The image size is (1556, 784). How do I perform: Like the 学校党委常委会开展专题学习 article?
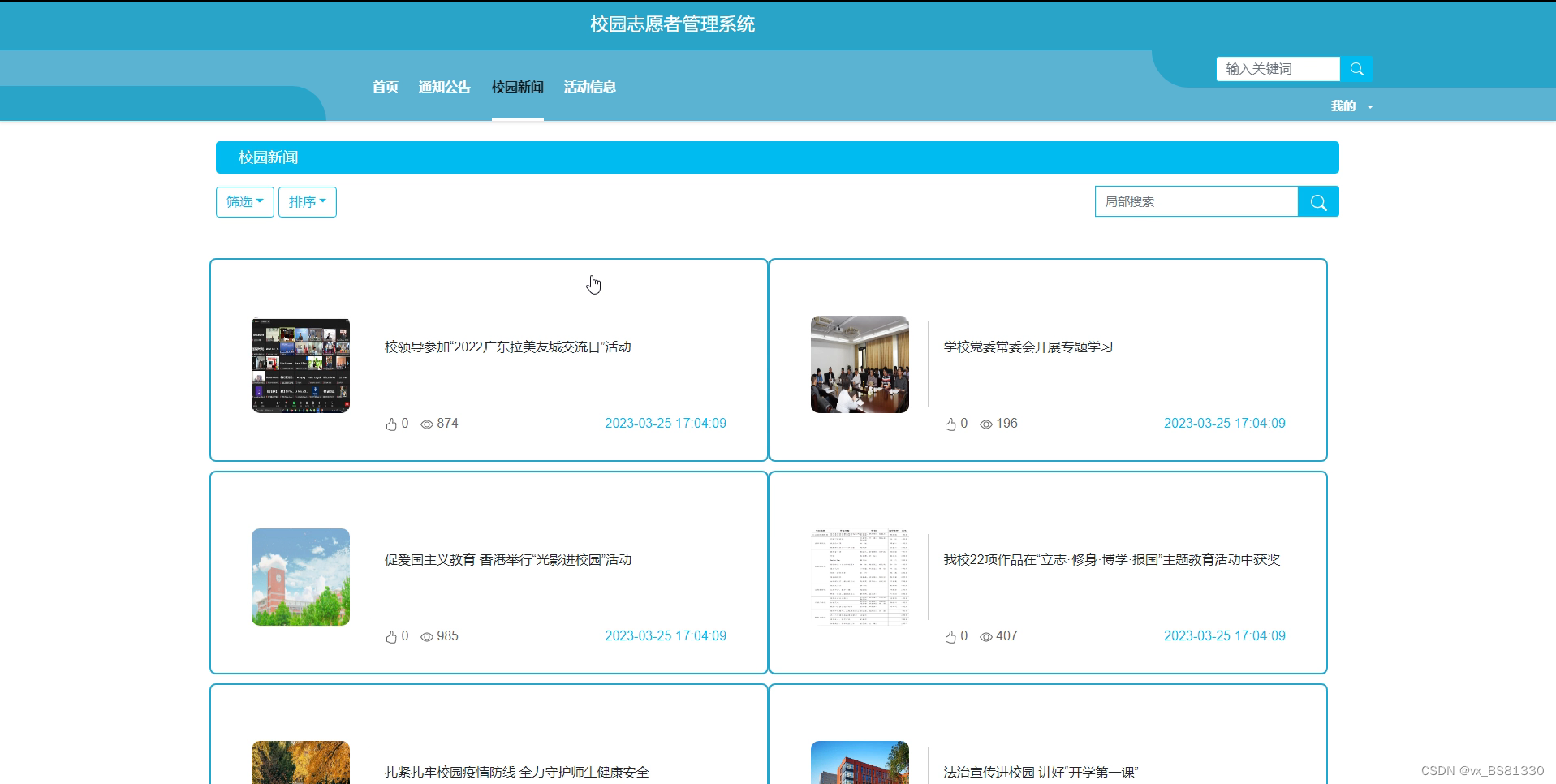coord(950,424)
